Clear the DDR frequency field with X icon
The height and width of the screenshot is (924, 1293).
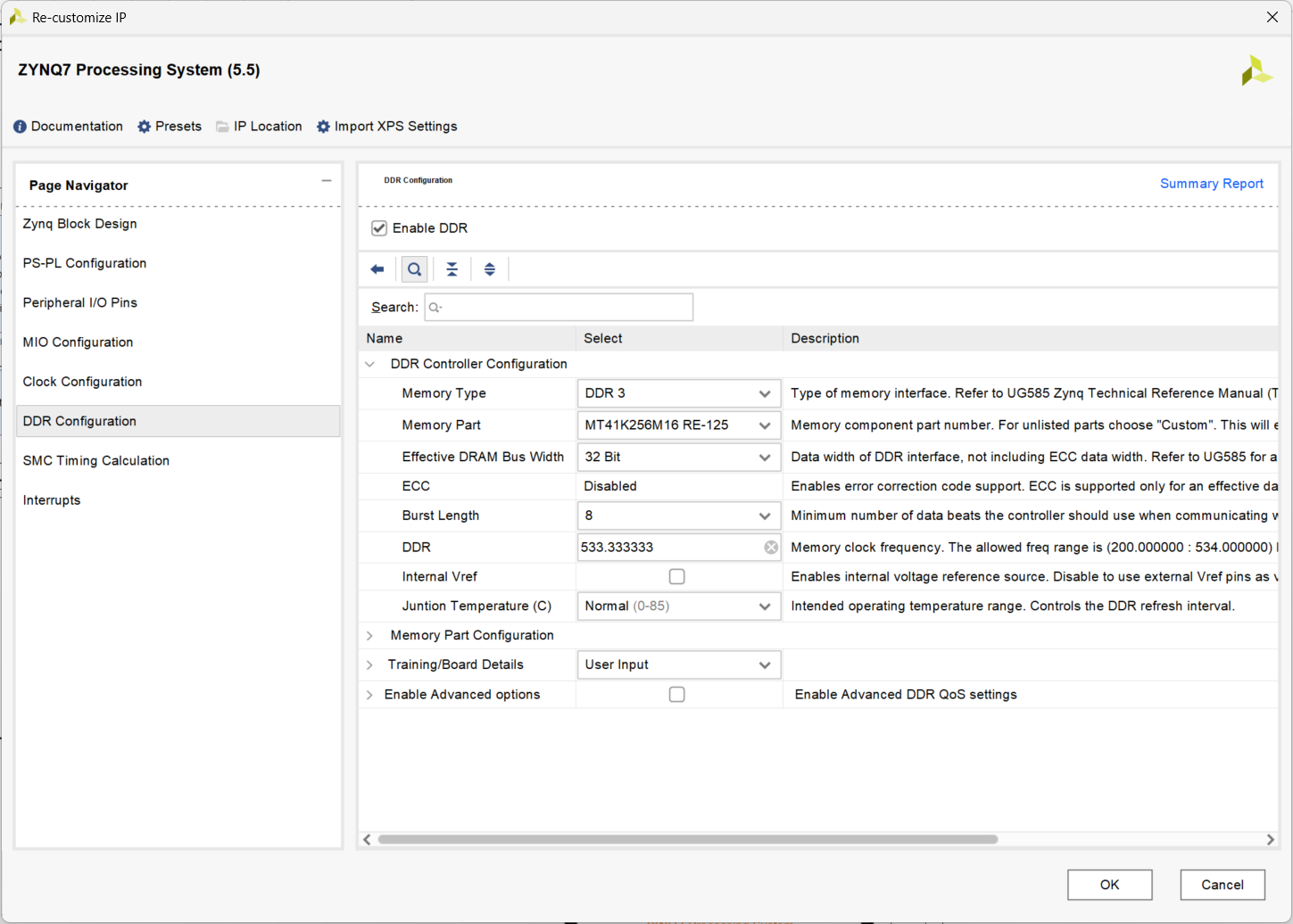771,548
